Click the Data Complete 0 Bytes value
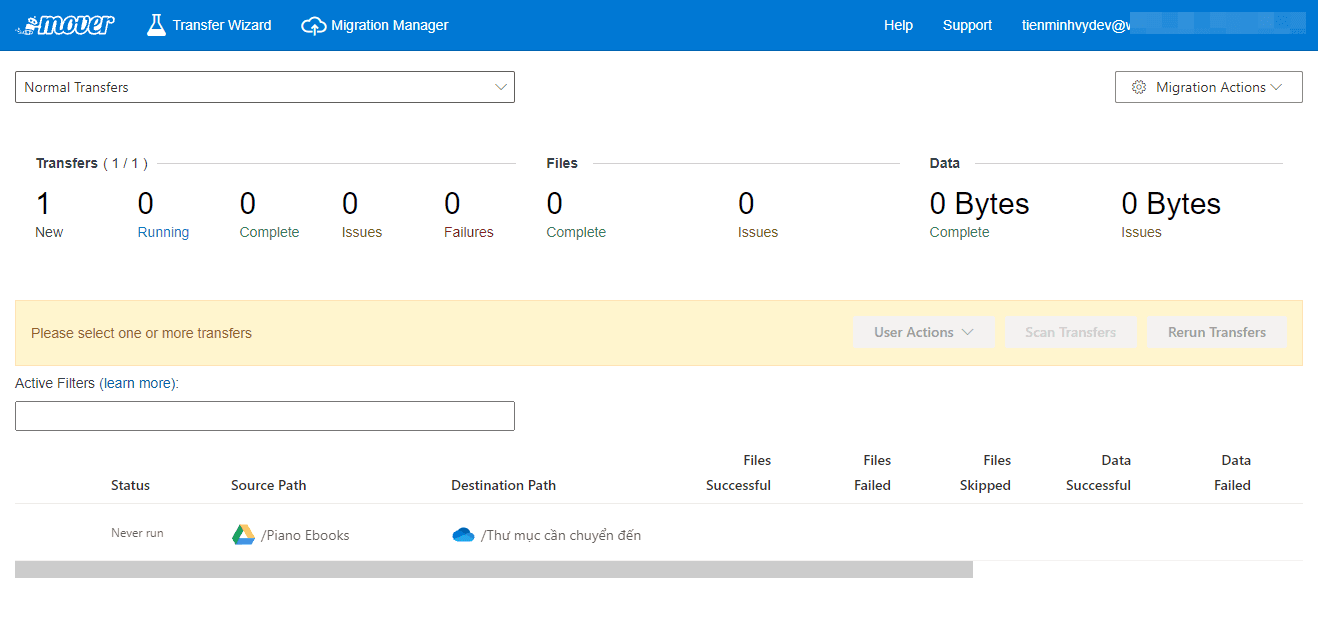The width and height of the screenshot is (1318, 628). pyautogui.click(x=979, y=204)
